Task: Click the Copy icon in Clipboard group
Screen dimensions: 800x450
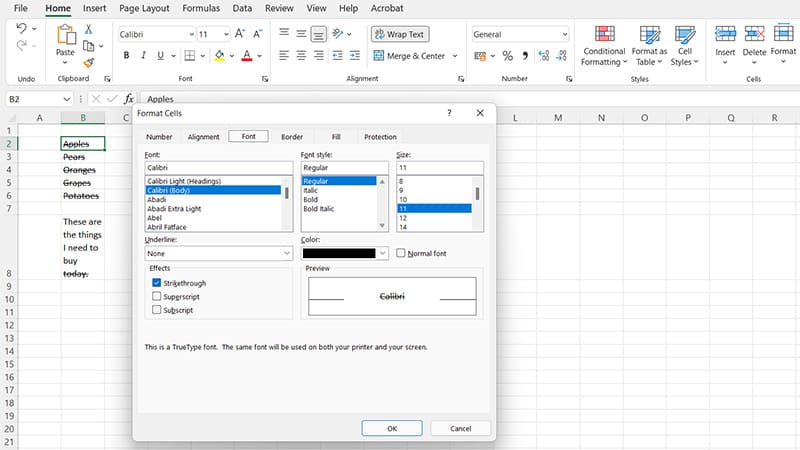Action: coord(89,46)
